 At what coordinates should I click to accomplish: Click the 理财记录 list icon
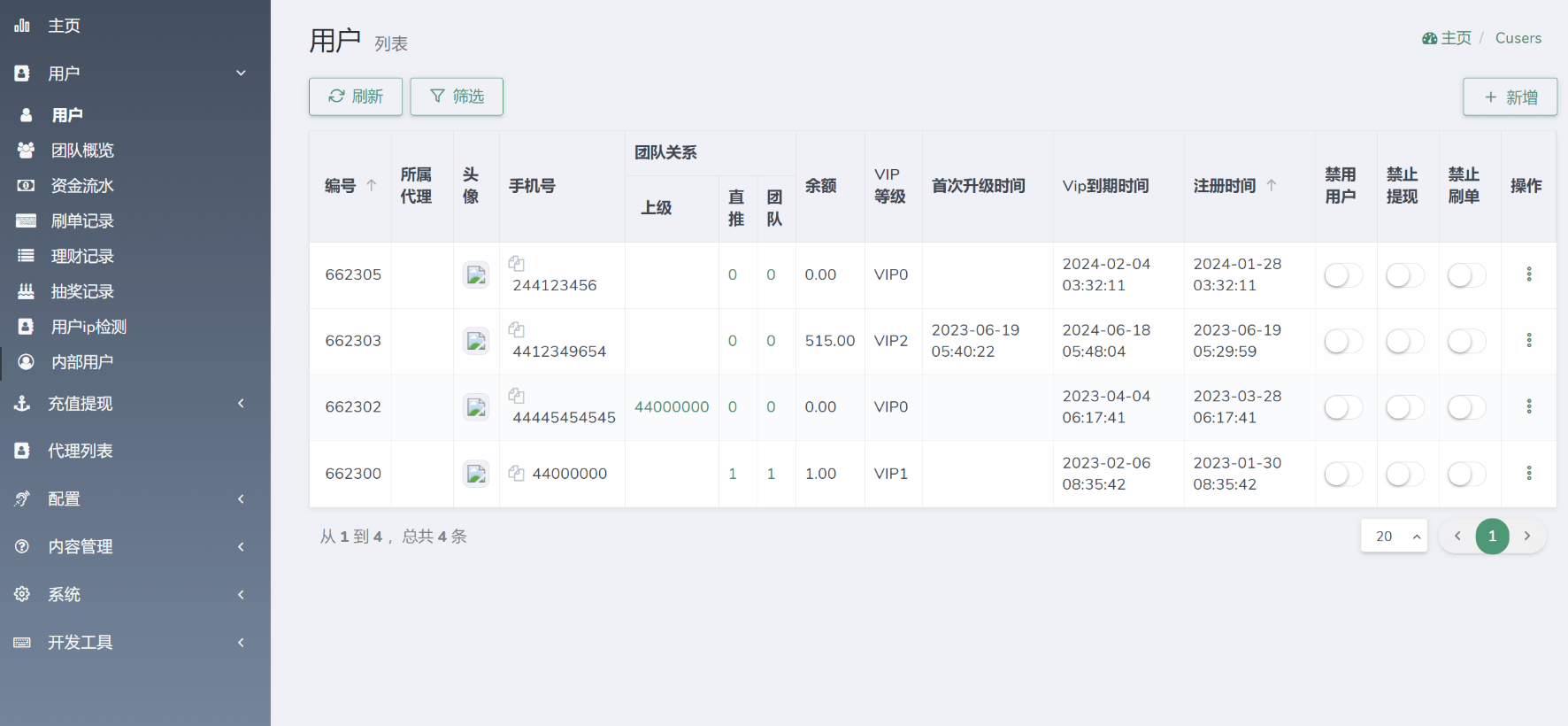click(x=26, y=256)
